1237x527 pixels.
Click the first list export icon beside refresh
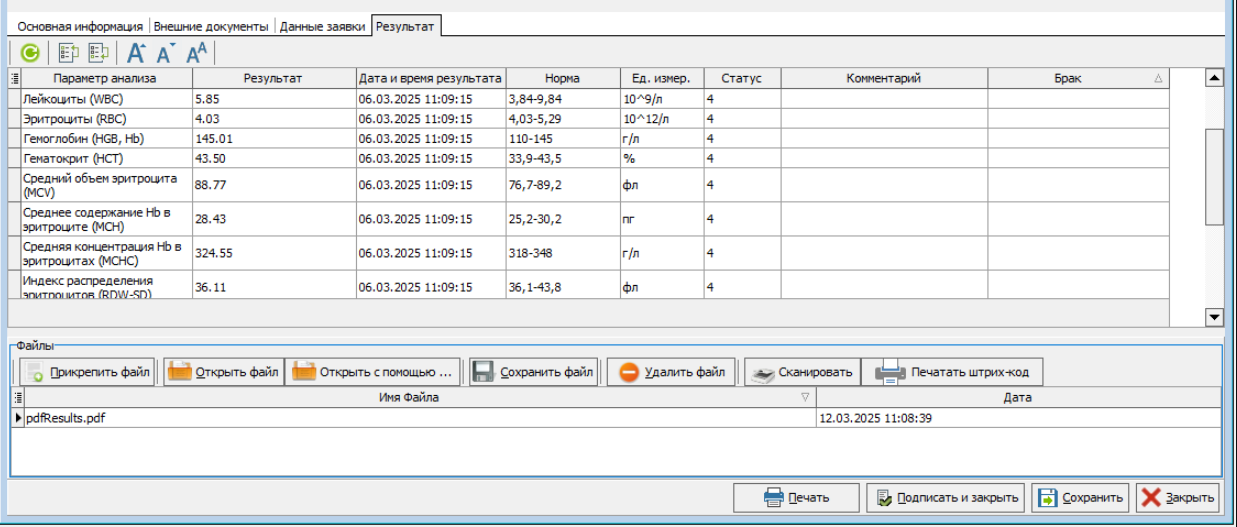68,53
